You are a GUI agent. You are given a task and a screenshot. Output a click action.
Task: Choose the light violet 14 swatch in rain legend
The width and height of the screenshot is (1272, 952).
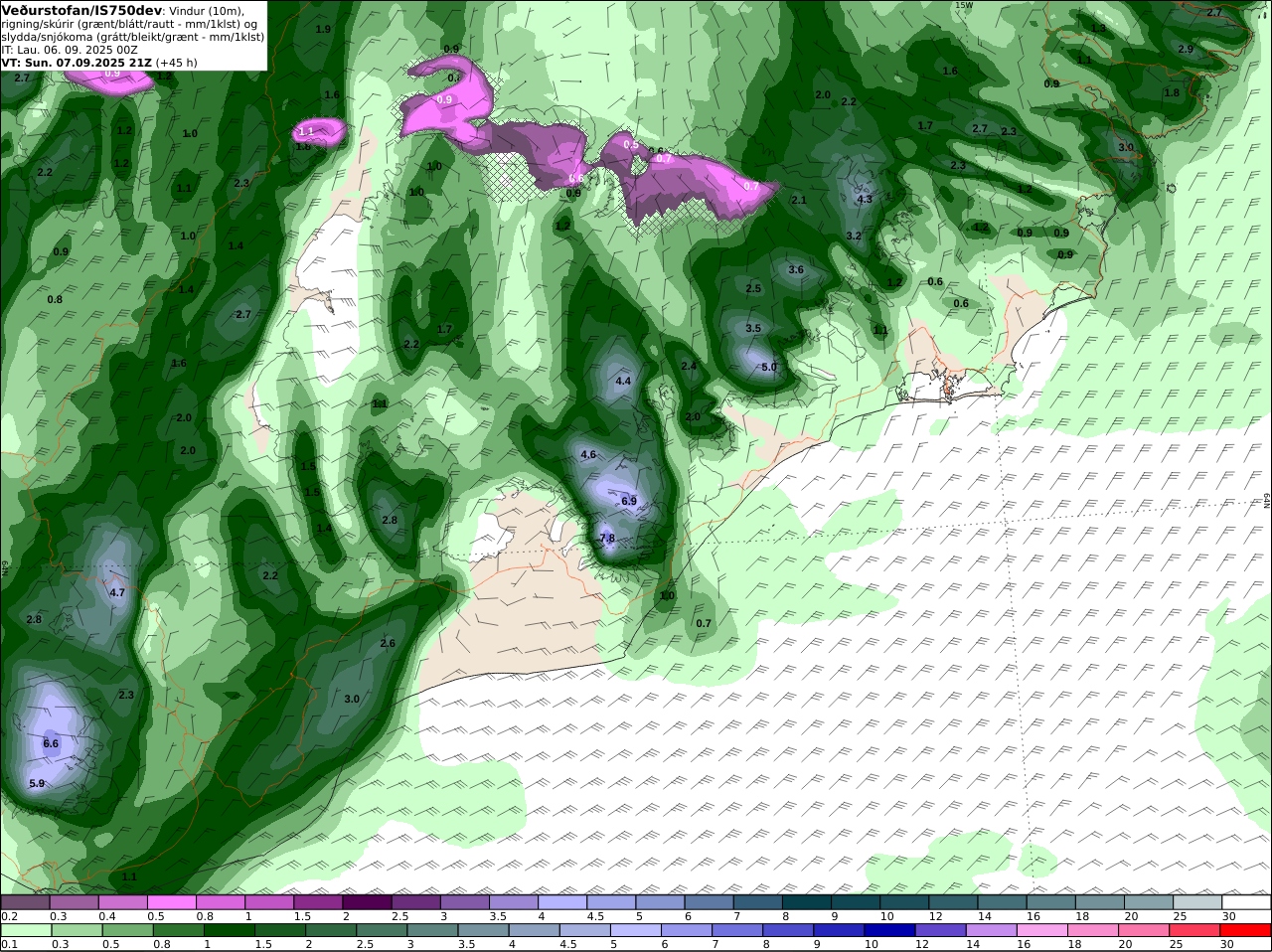(993, 930)
